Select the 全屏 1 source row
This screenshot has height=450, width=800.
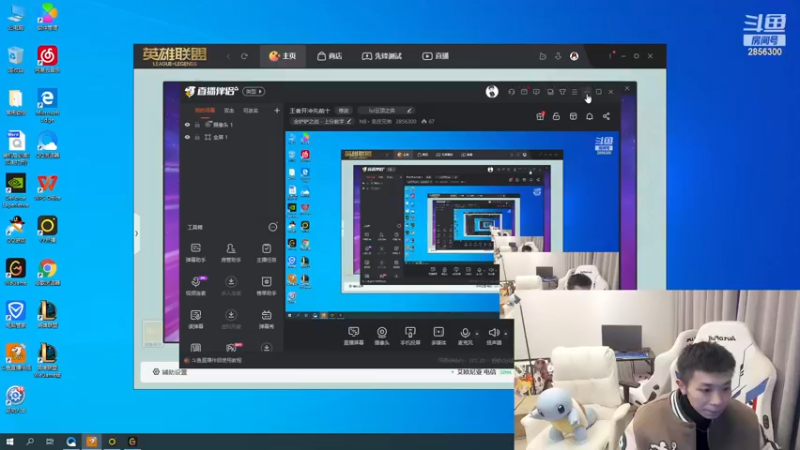pyautogui.click(x=232, y=137)
